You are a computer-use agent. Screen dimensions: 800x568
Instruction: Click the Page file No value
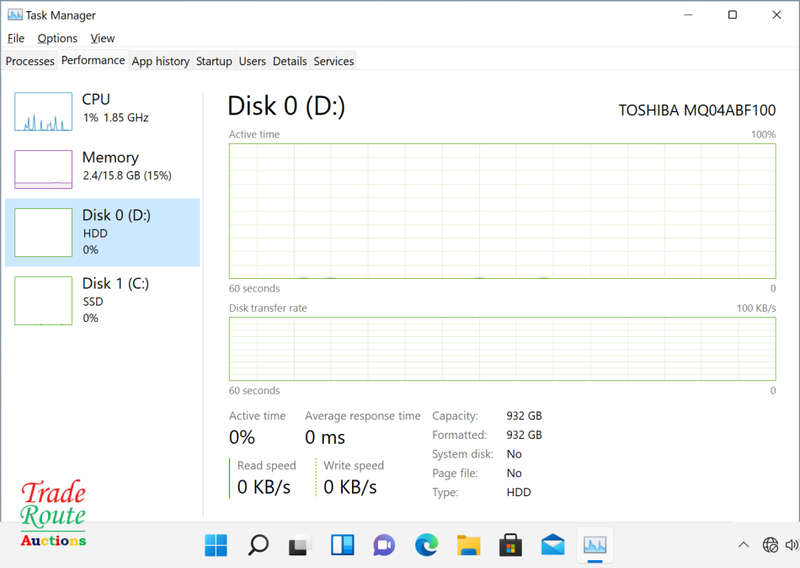click(x=514, y=473)
